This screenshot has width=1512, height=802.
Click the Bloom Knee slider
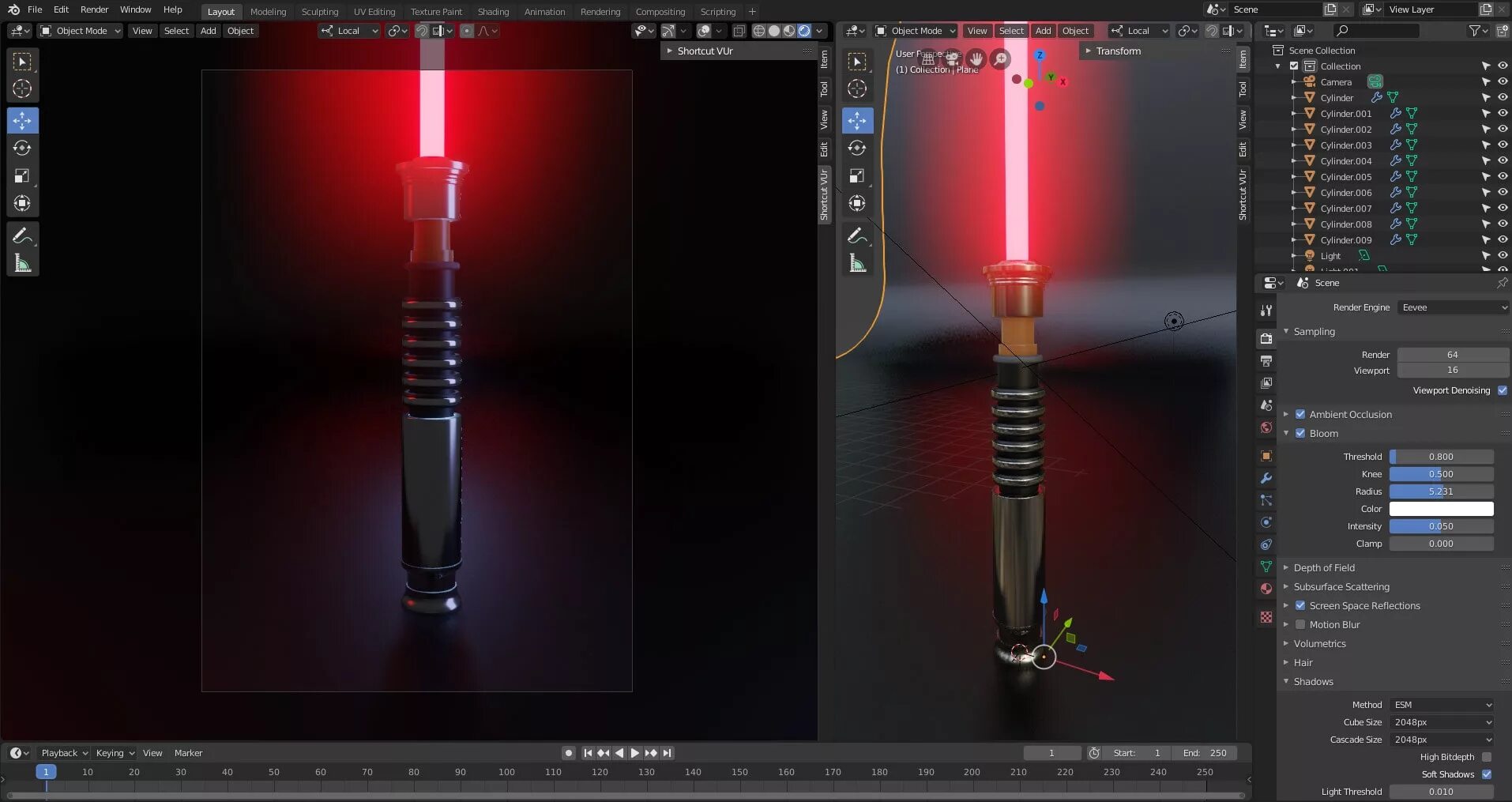1442,474
